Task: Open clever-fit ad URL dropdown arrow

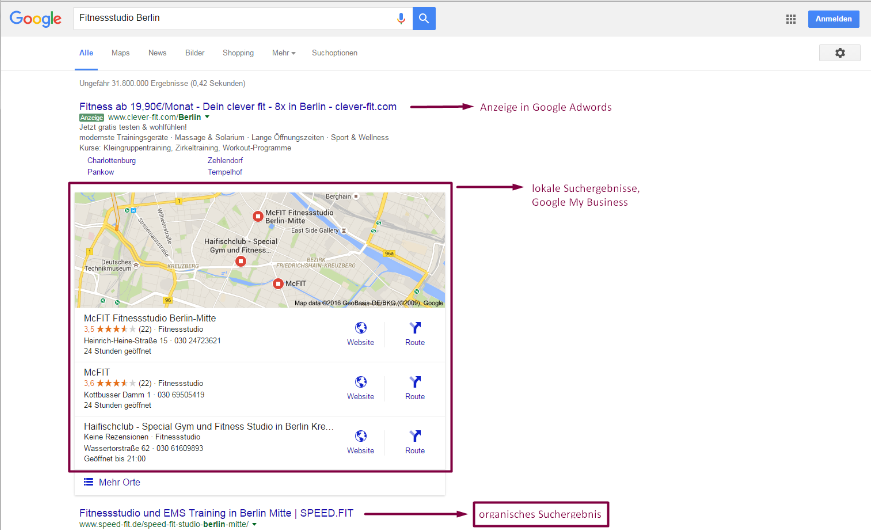Action: [207, 117]
